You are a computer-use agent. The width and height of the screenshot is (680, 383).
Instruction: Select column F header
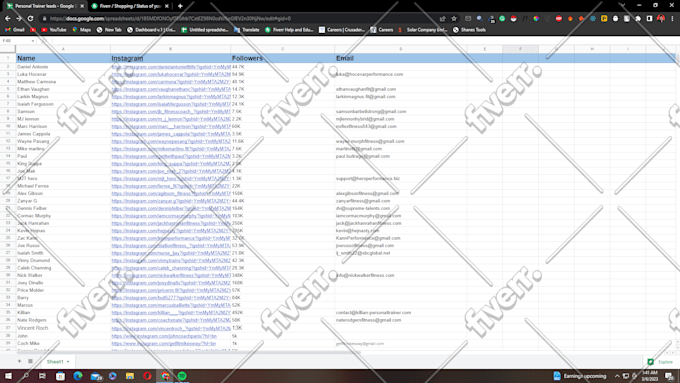click(x=520, y=49)
